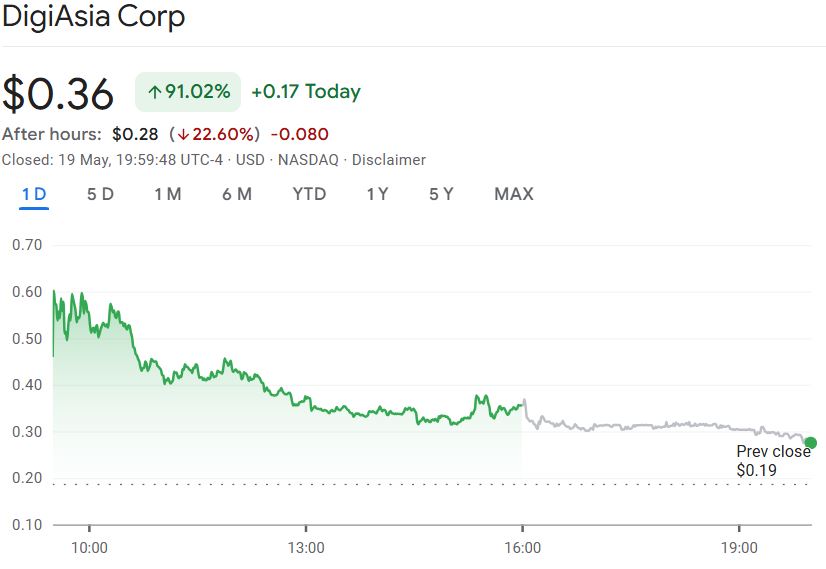The height and width of the screenshot is (569, 826).
Task: Show the 6 M price history
Action: [237, 194]
